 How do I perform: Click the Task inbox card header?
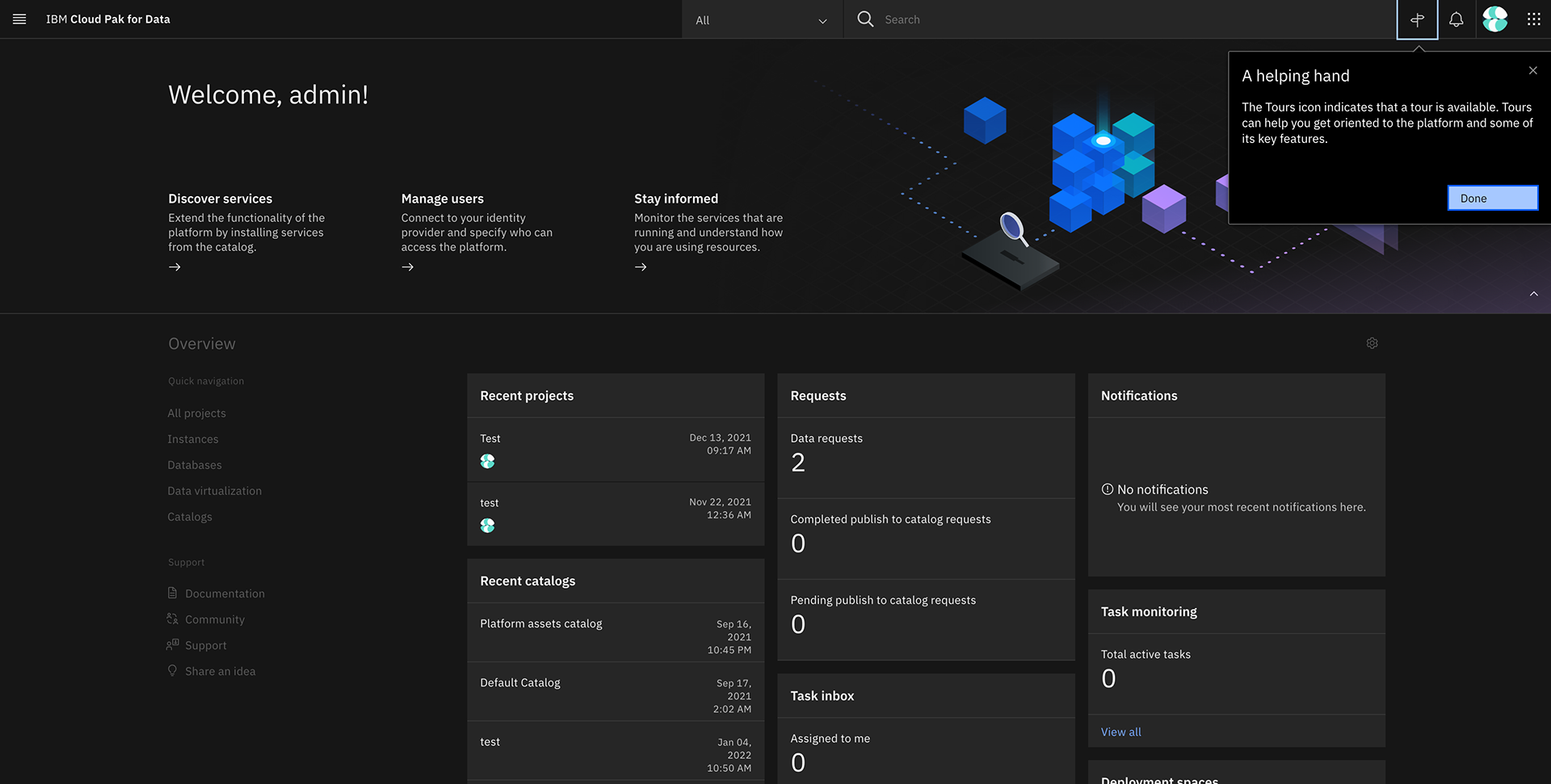926,696
